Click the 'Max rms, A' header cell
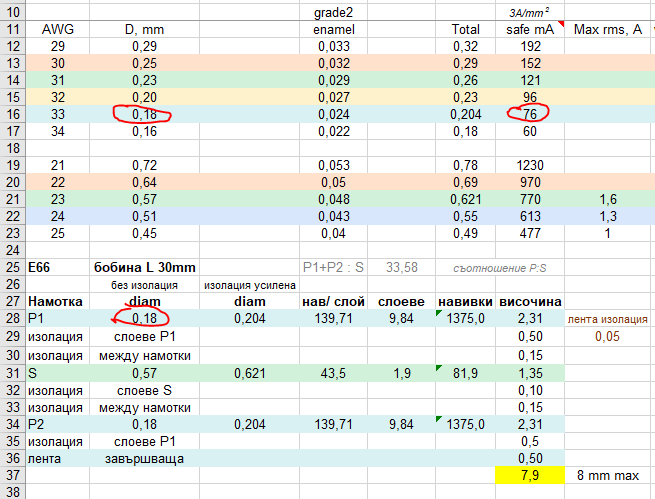This screenshot has width=655, height=499. click(x=608, y=30)
